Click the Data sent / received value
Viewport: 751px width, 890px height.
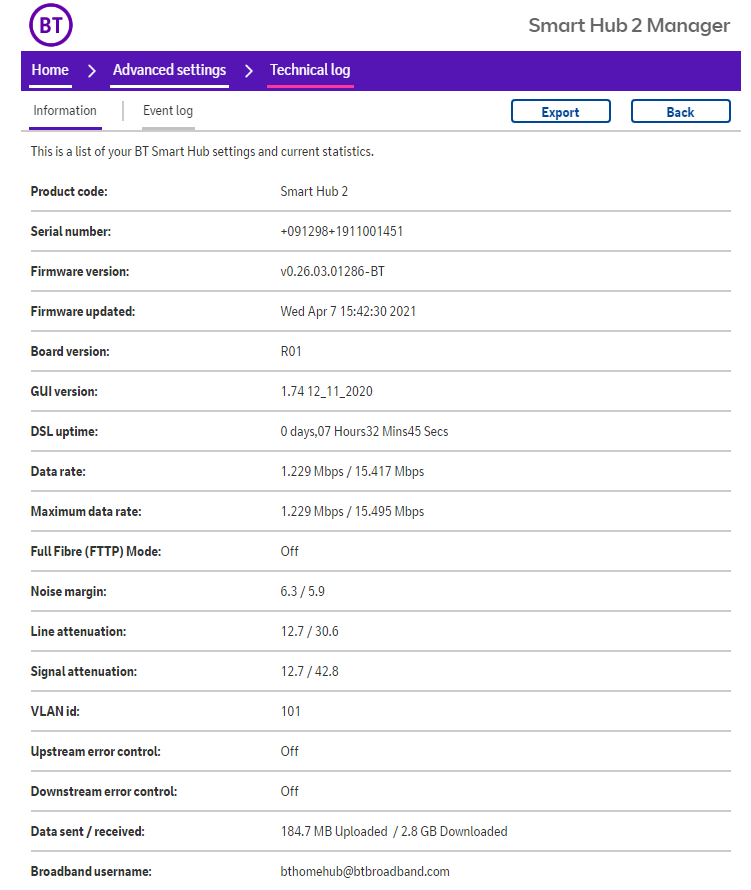point(393,831)
